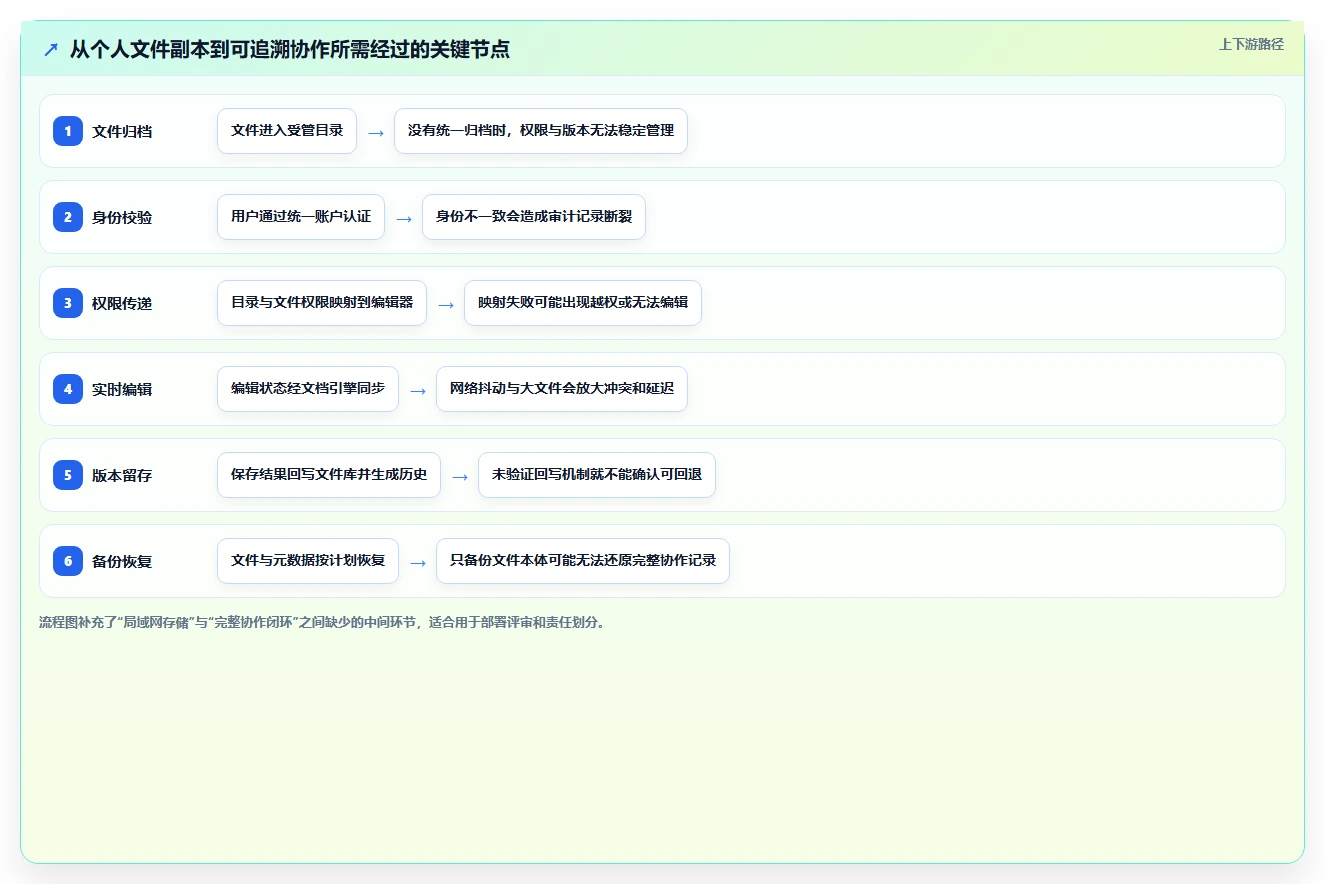1325x884 pixels.
Task: Select step badge number 3
Action: coord(68,303)
